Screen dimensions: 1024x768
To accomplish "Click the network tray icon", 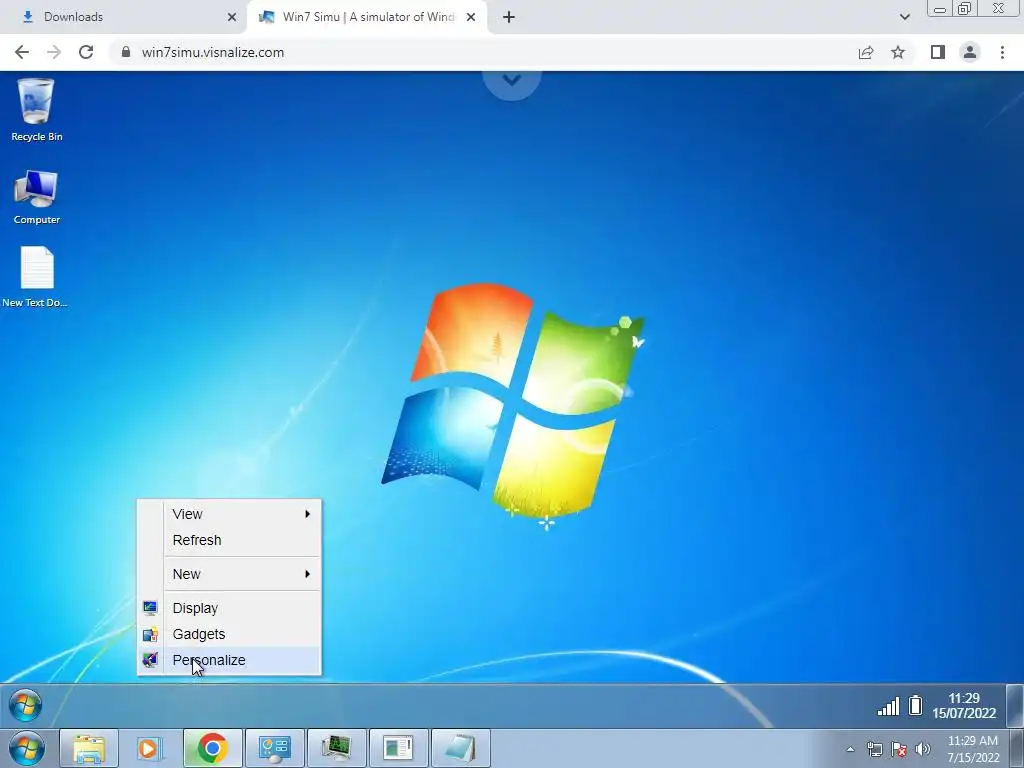I will pyautogui.click(x=874, y=750).
